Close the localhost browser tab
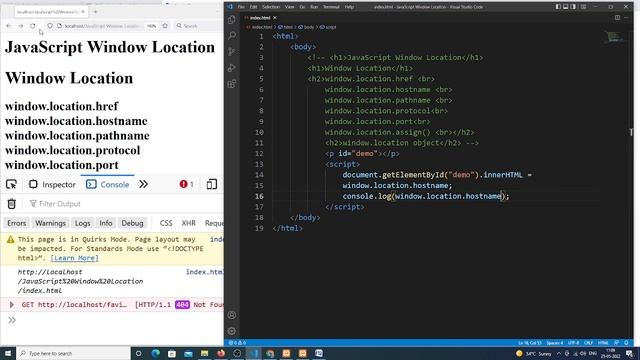 click(x=83, y=12)
